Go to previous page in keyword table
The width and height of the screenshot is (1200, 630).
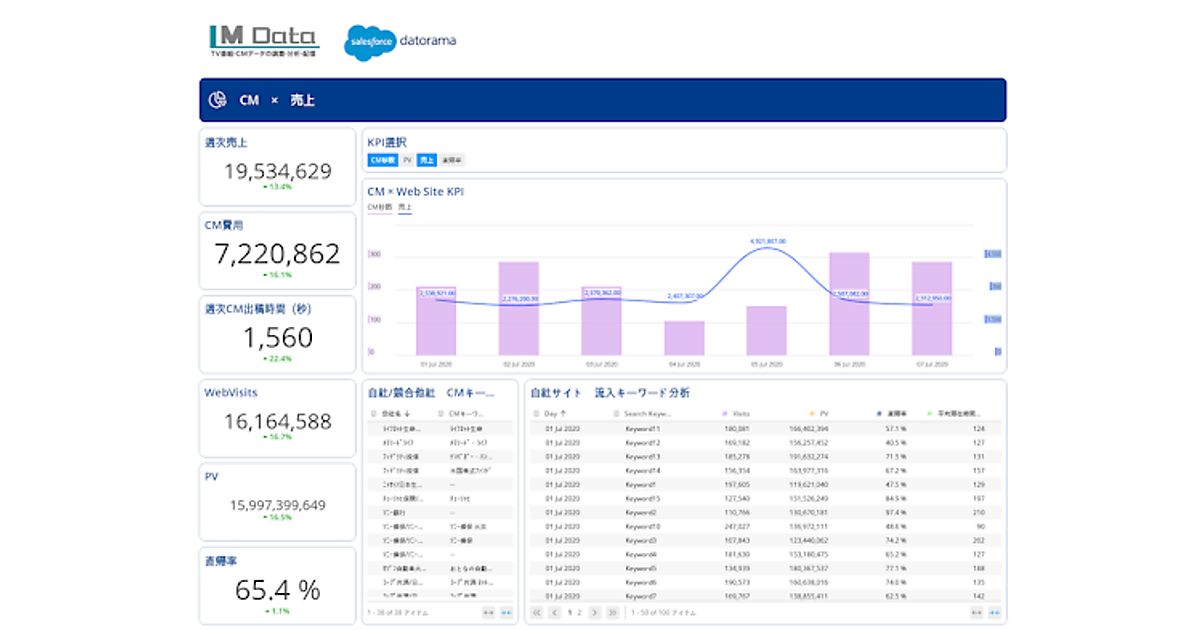click(x=554, y=612)
